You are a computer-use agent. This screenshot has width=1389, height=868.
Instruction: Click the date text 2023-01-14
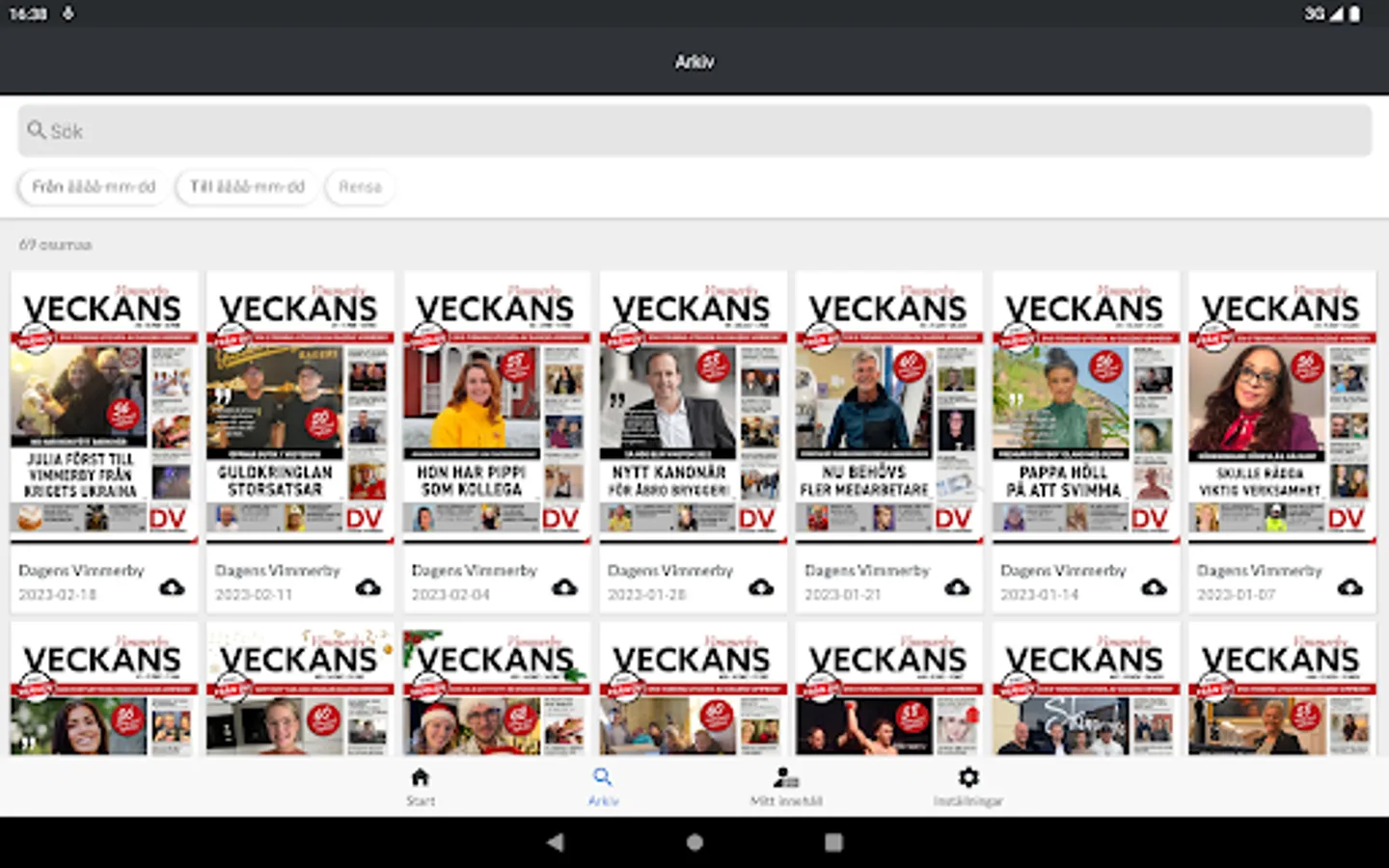pos(1040,595)
